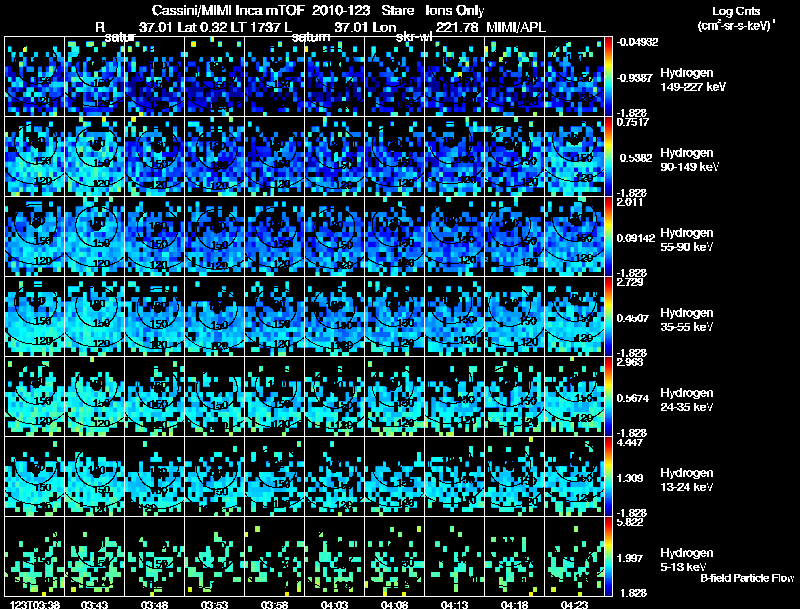
Task: Select the 'Lat 0.32' header value
Action: (203, 27)
